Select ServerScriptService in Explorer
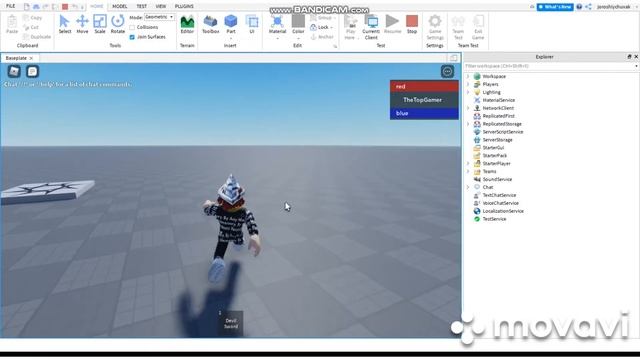The width and height of the screenshot is (640, 360). click(502, 132)
